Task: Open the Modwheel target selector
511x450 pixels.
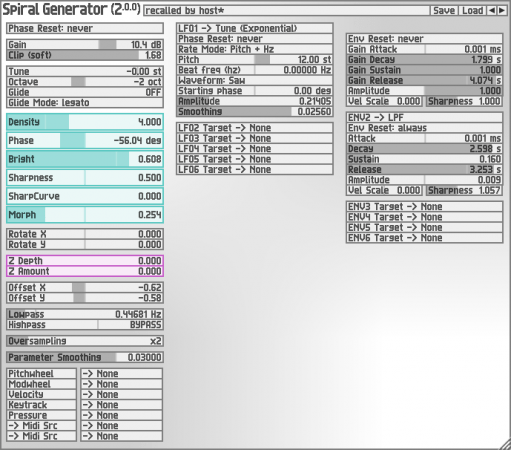Action: click(x=121, y=384)
